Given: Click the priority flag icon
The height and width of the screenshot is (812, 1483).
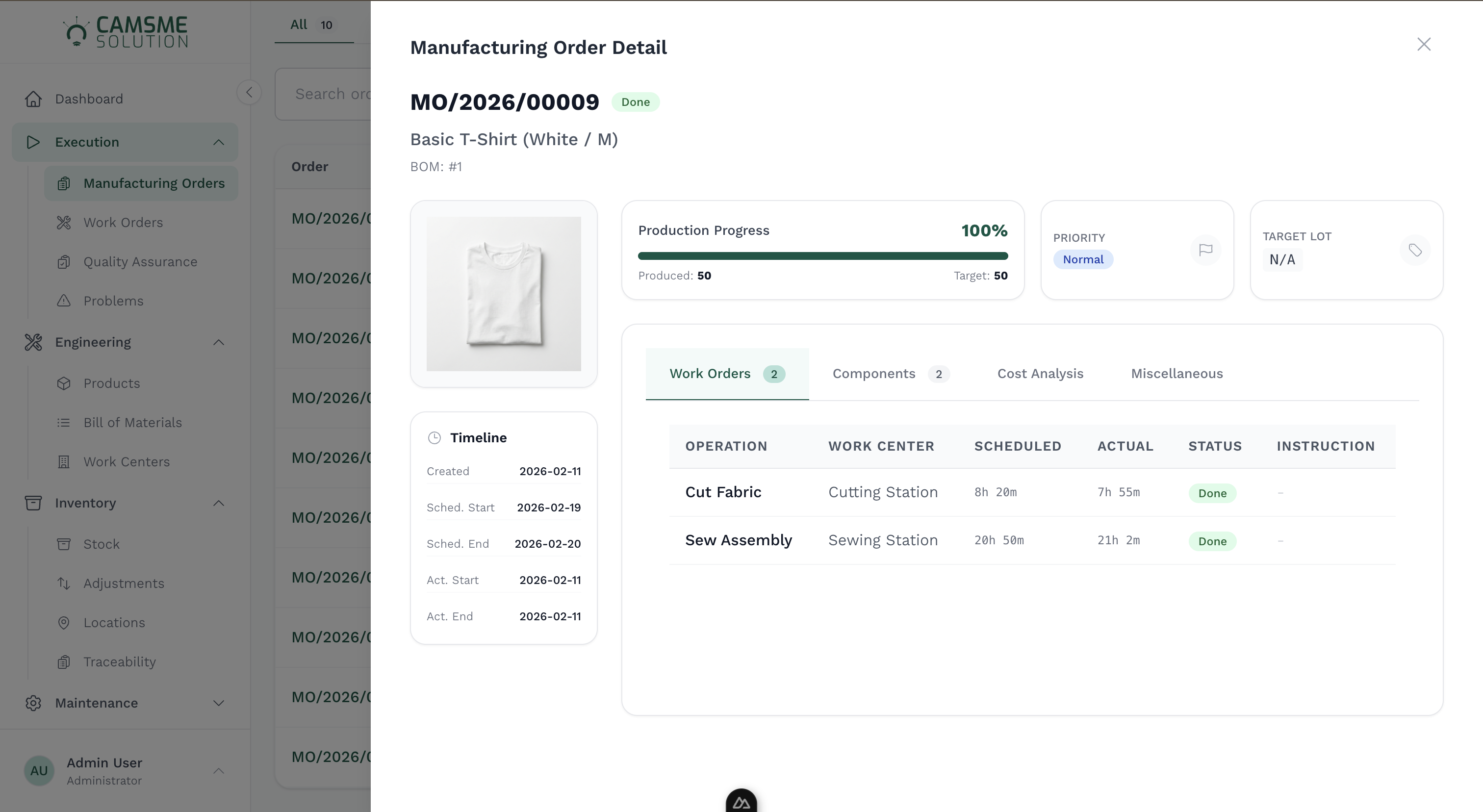Looking at the screenshot, I should pyautogui.click(x=1206, y=250).
